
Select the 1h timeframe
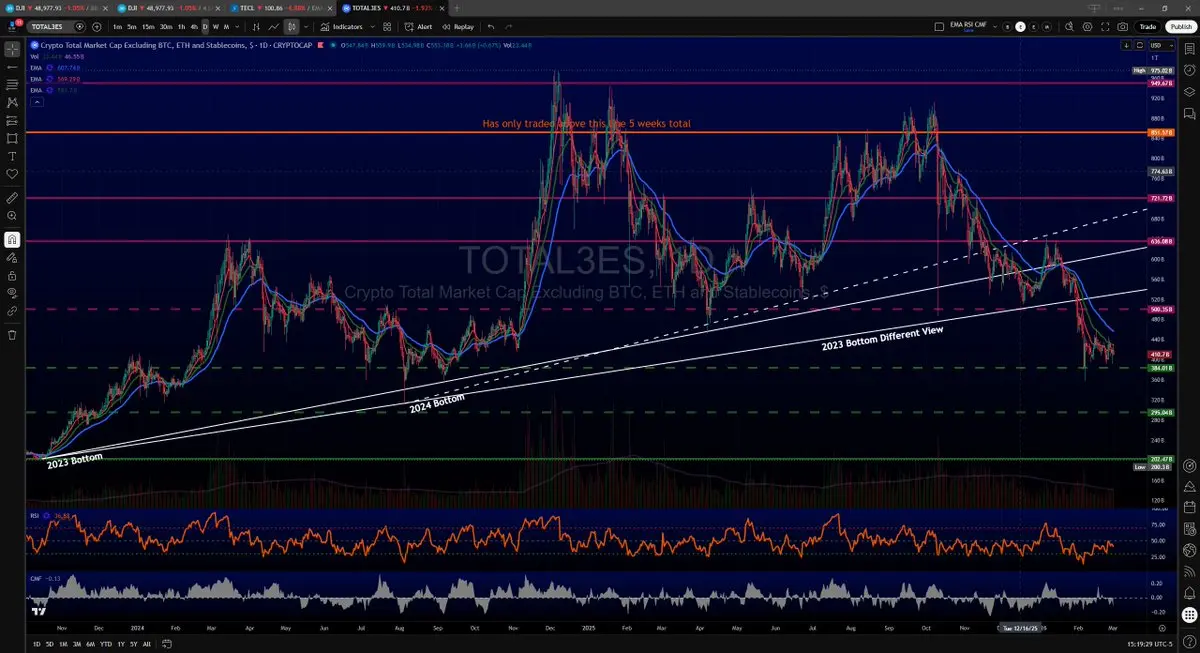click(182, 27)
